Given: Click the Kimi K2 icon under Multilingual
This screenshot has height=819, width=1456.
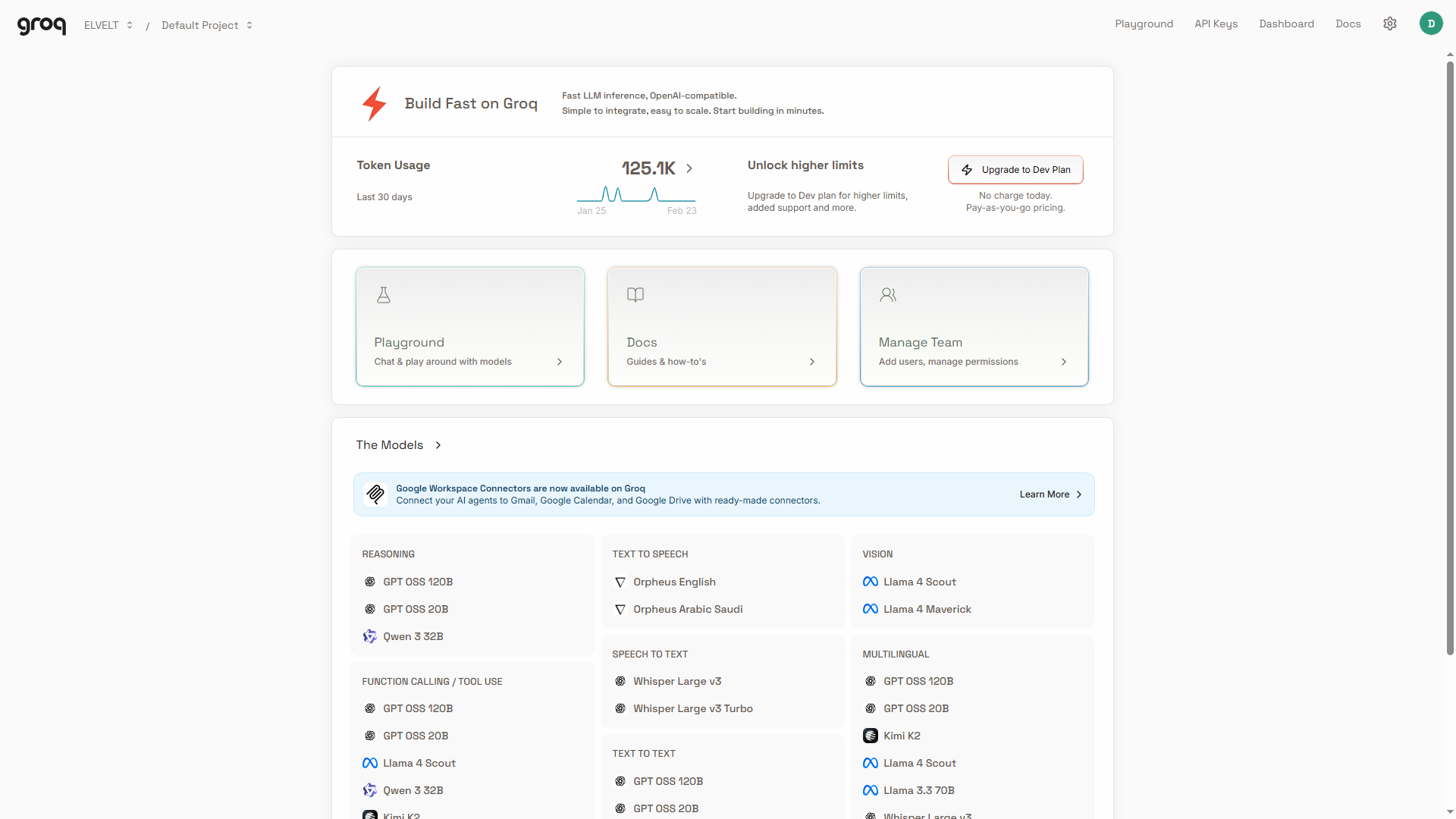Looking at the screenshot, I should [871, 736].
